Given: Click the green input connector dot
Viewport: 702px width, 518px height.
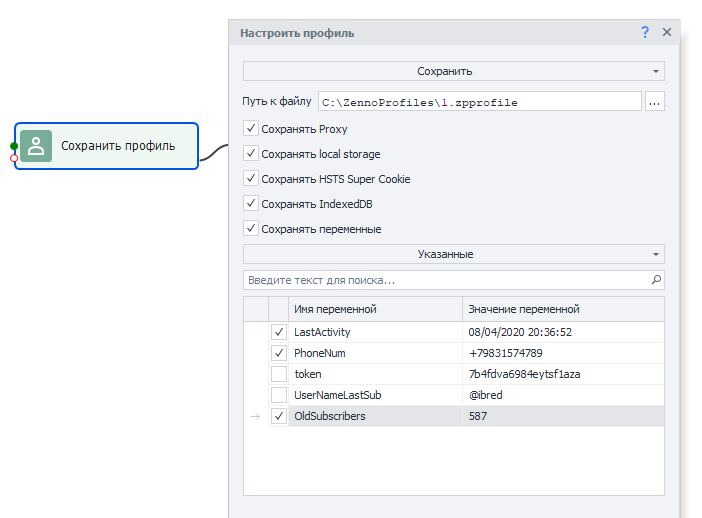Looking at the screenshot, I should (x=14, y=146).
